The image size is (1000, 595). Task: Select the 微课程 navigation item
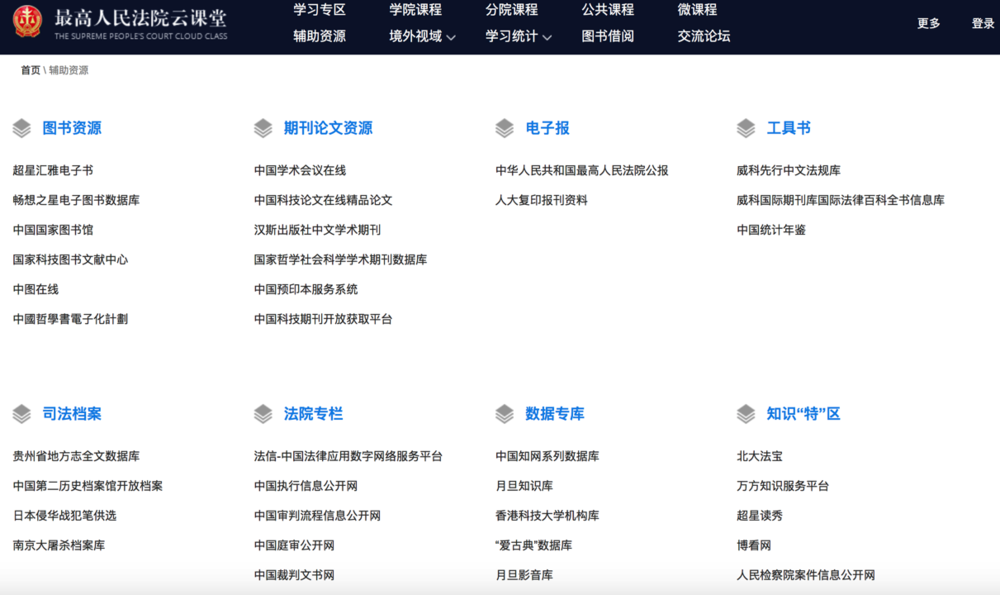697,10
